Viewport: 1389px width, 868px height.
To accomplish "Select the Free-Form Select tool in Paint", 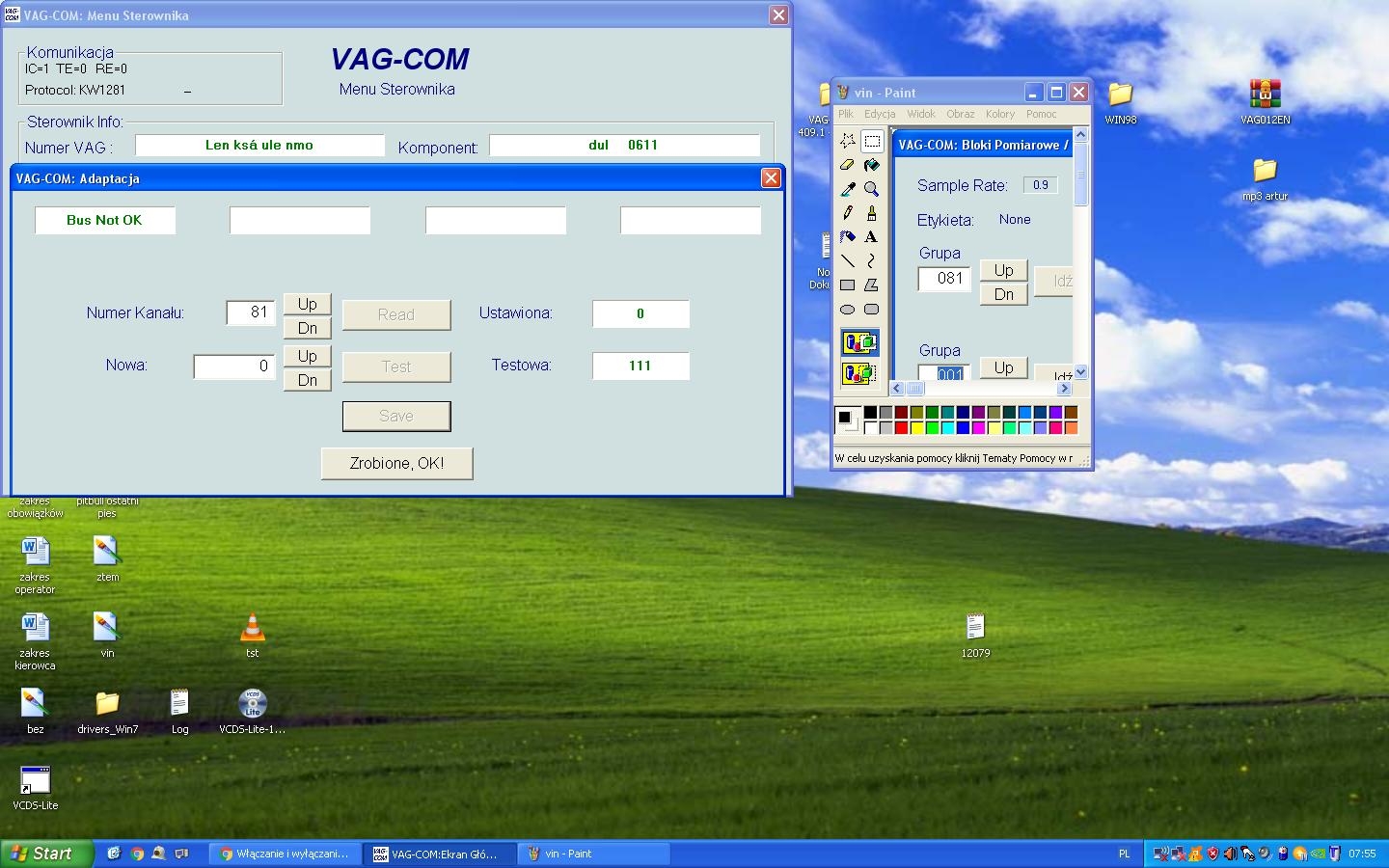I will coord(847,141).
